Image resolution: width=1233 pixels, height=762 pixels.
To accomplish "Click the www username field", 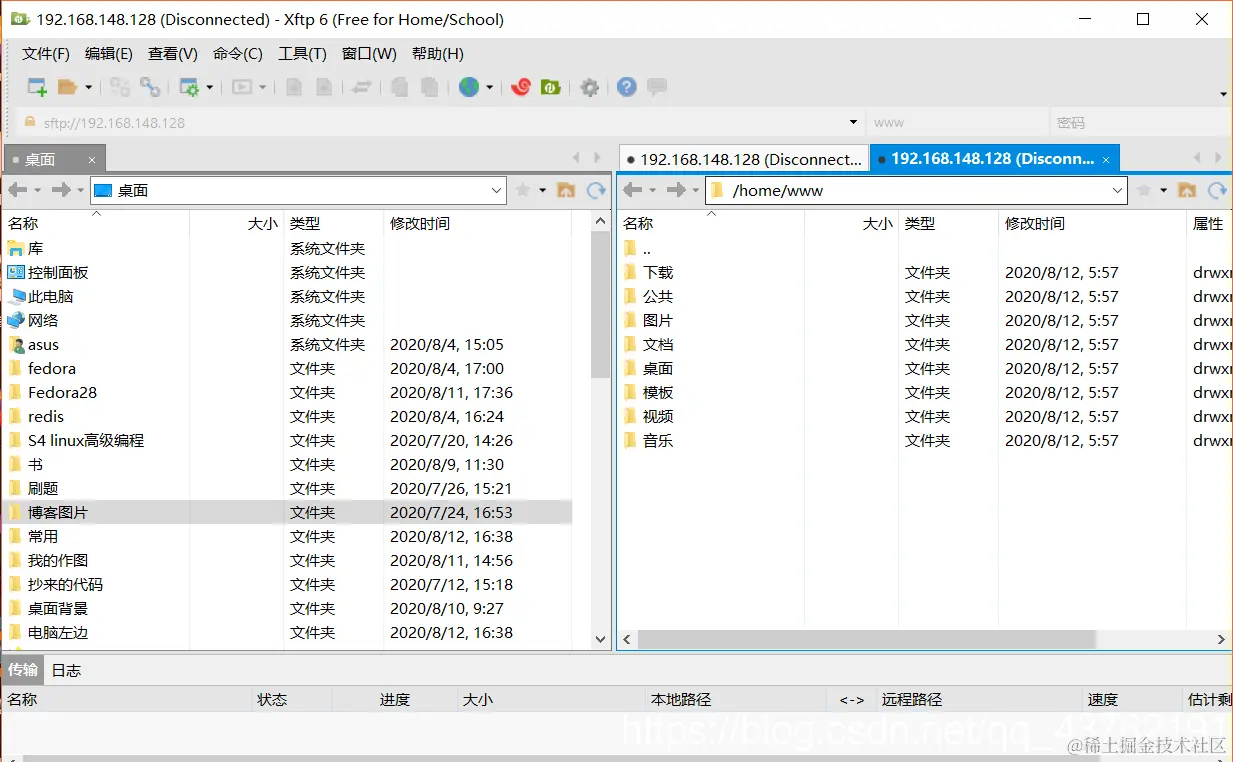I will [x=957, y=122].
